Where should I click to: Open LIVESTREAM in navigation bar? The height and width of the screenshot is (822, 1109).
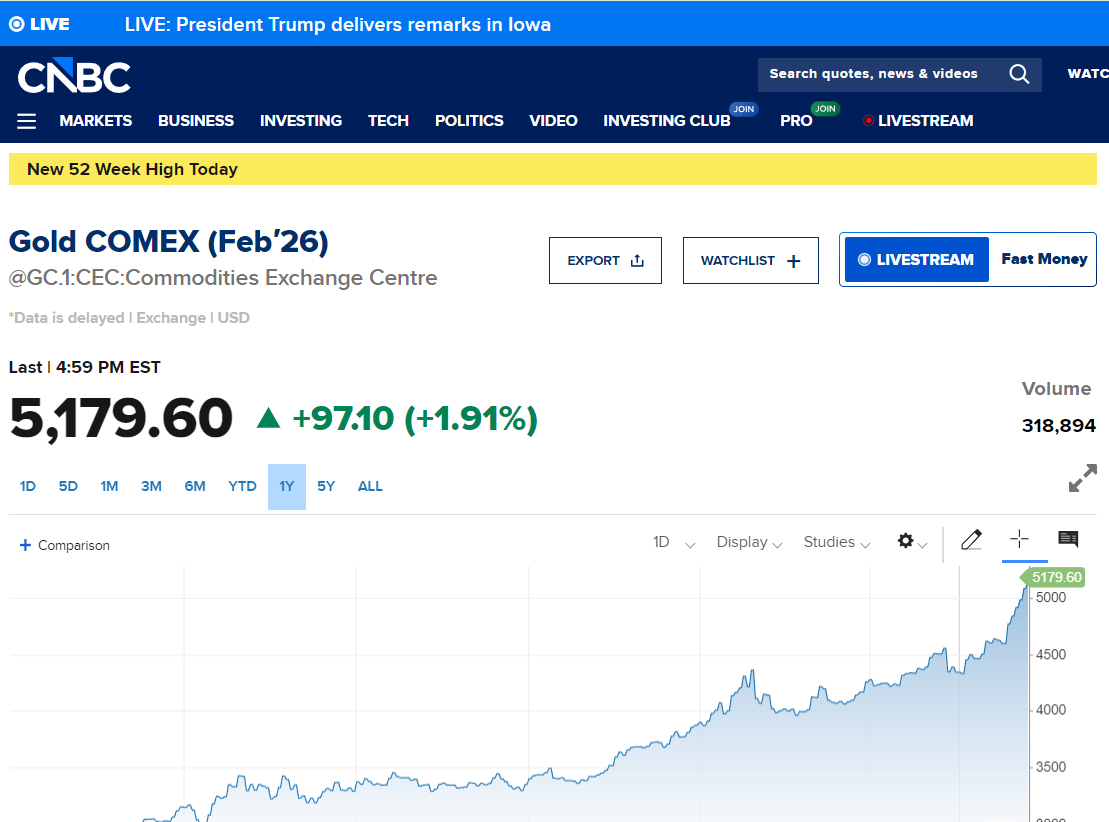tap(918, 121)
